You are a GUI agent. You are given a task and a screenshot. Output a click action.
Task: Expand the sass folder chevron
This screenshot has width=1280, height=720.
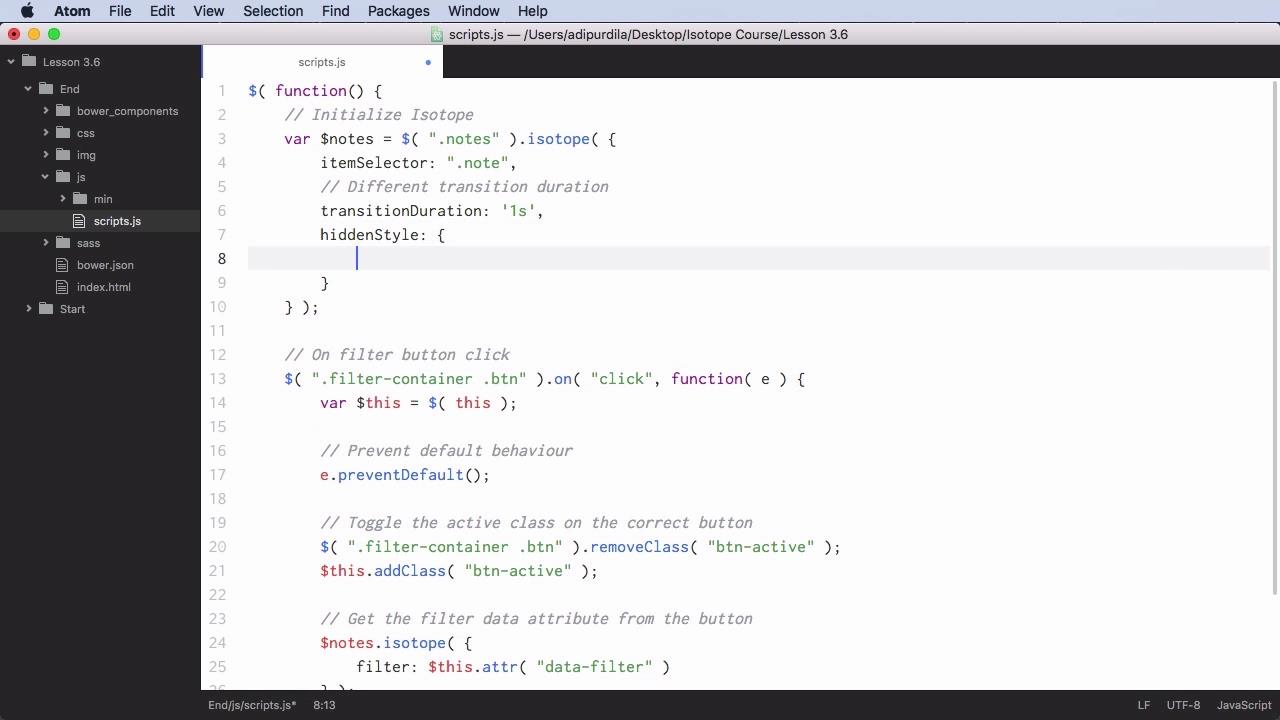[x=46, y=243]
